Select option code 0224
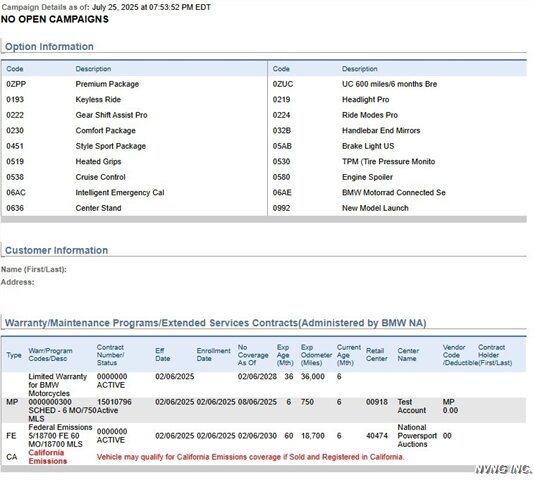Image resolution: width=533 pixels, height=480 pixels. (281, 115)
